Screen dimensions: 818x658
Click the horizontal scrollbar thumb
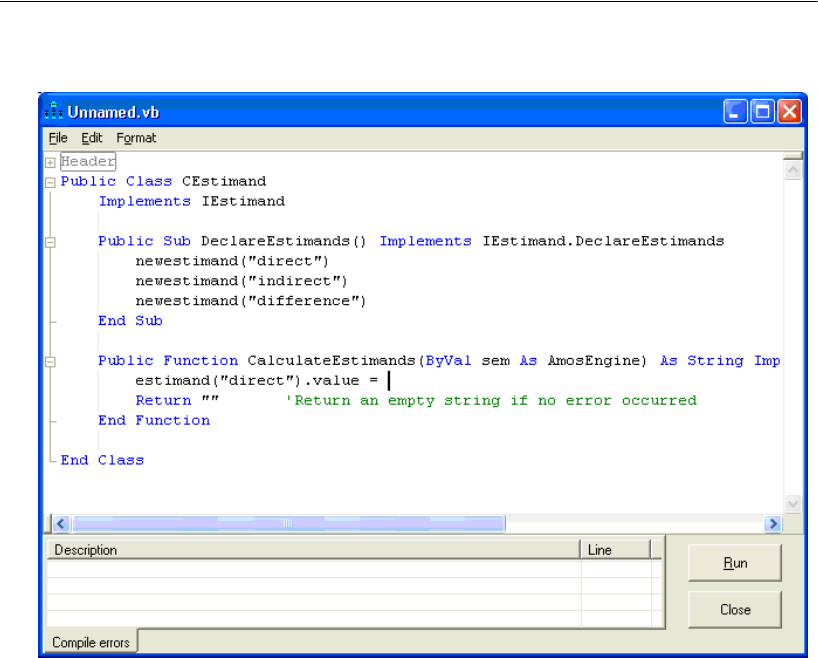coord(288,523)
